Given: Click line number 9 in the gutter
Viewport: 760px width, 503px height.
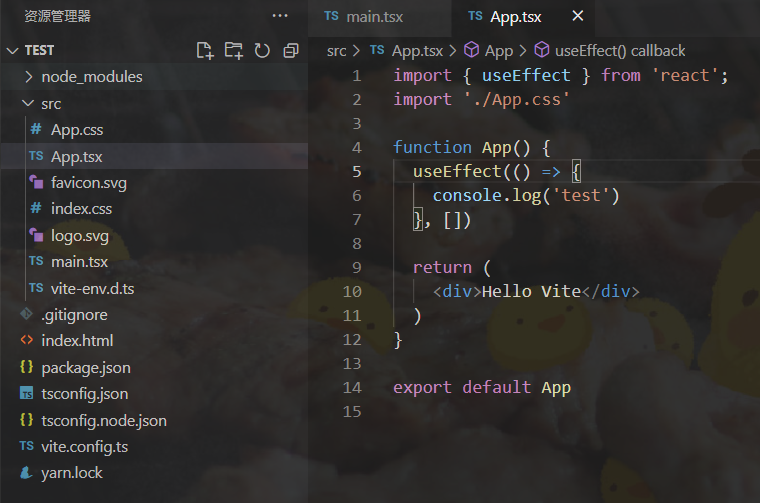Looking at the screenshot, I should pos(357,267).
